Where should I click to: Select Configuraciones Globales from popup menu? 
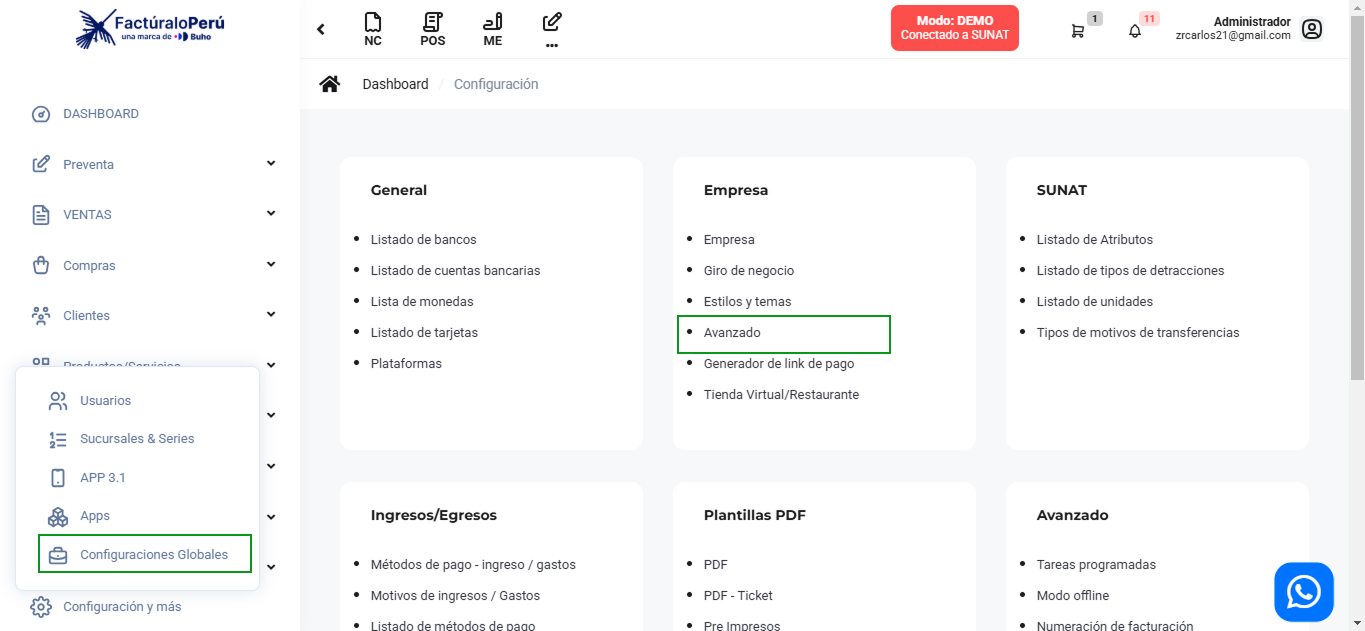(x=153, y=554)
